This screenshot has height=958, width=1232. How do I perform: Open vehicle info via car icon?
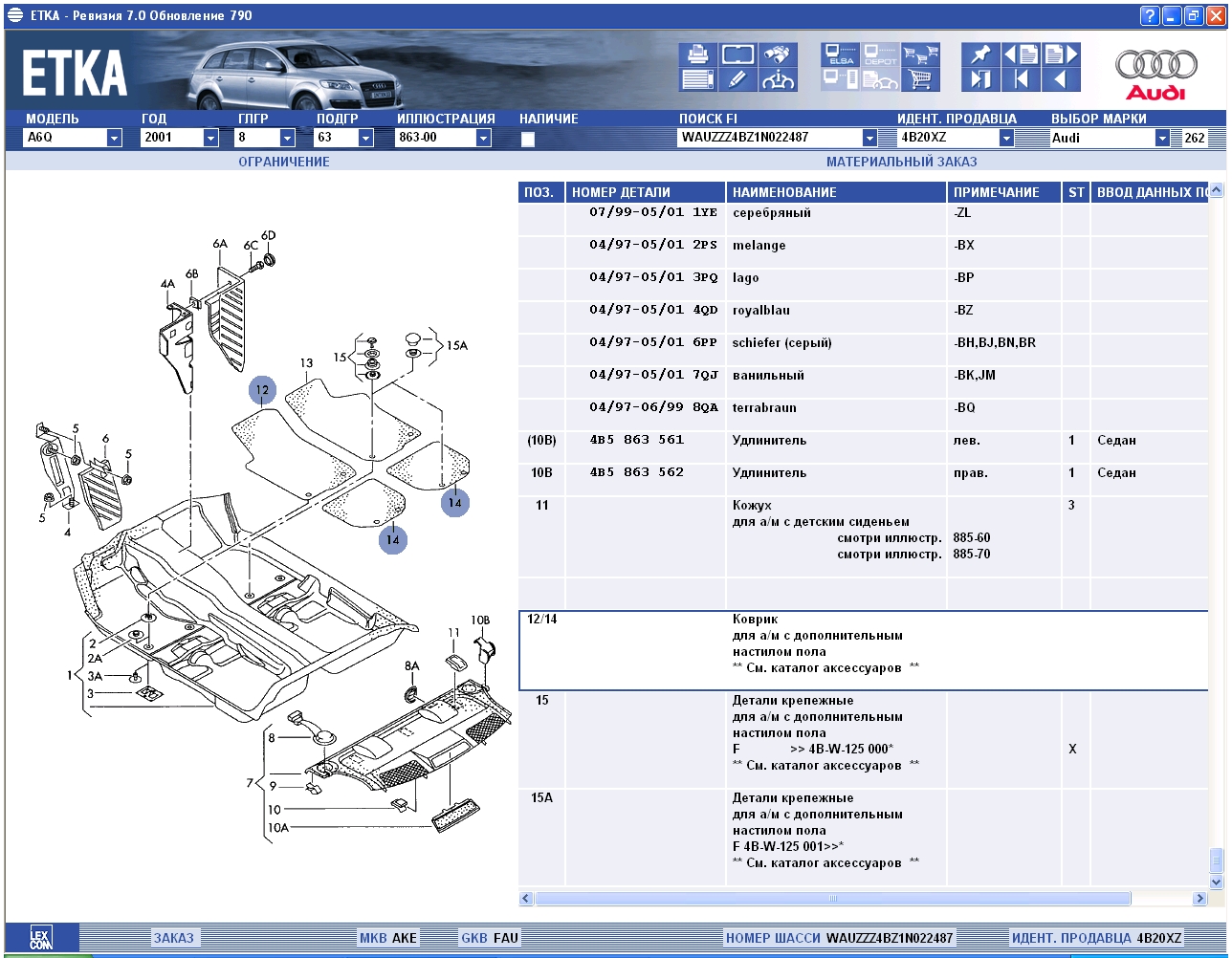779,80
